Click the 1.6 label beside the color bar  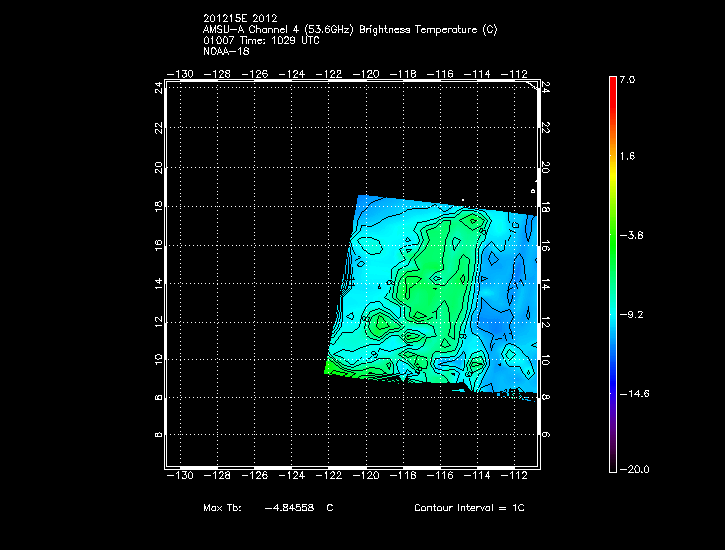626,157
